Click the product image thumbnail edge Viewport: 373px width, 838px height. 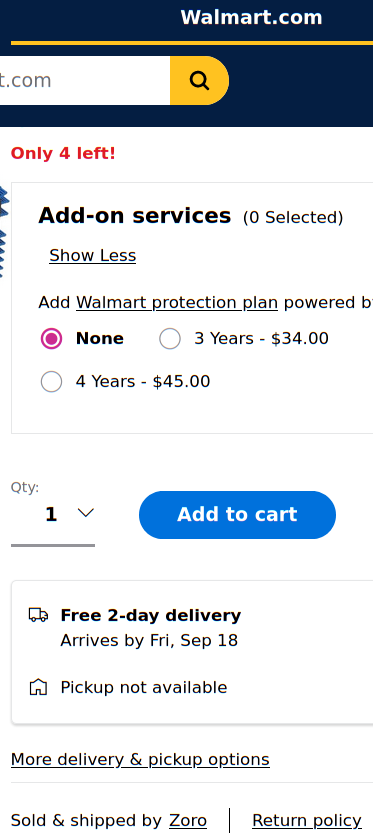(x=4, y=230)
